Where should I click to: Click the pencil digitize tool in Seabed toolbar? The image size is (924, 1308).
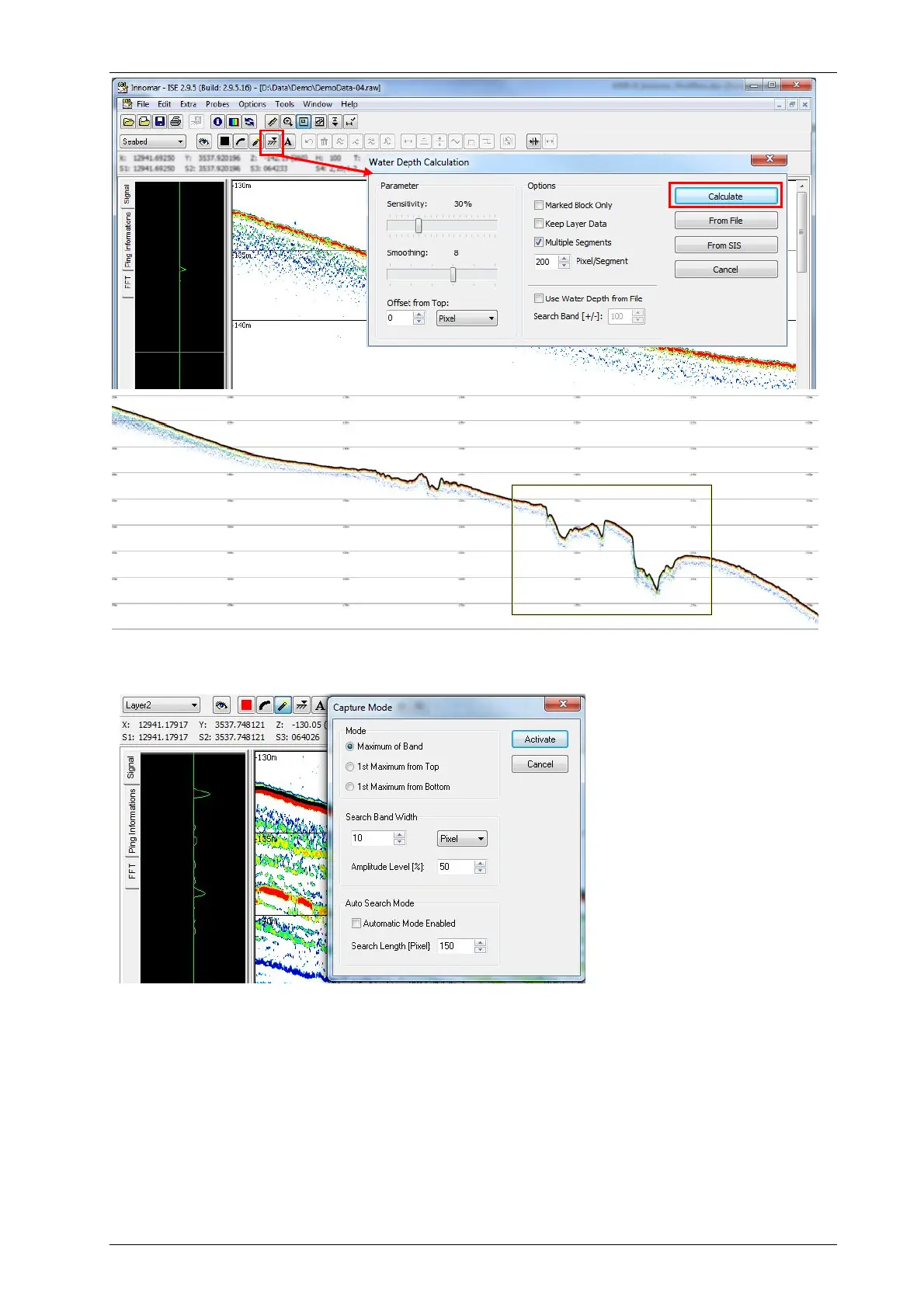pos(255,141)
